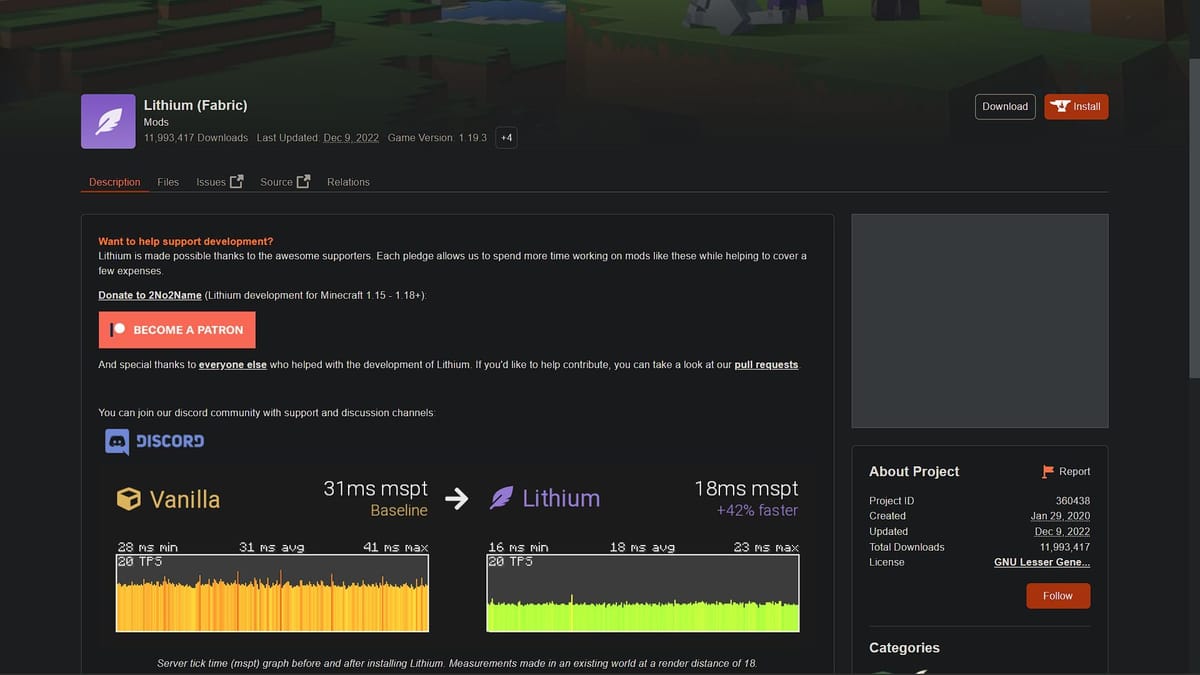Click the 16 ms min label
Screen dimensions: 1200x675
519,547
